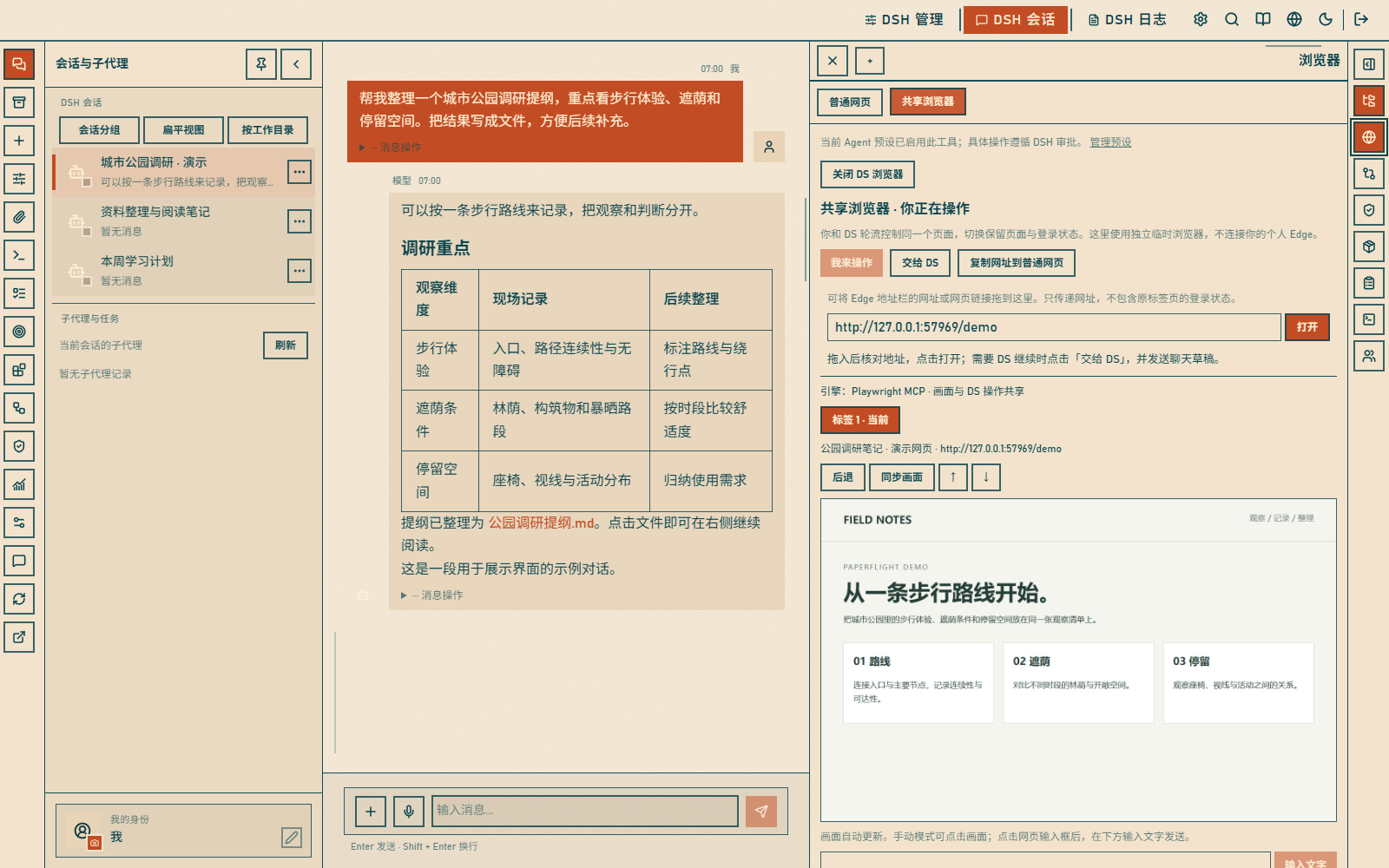Click the logout icon in top bar

1361,19
